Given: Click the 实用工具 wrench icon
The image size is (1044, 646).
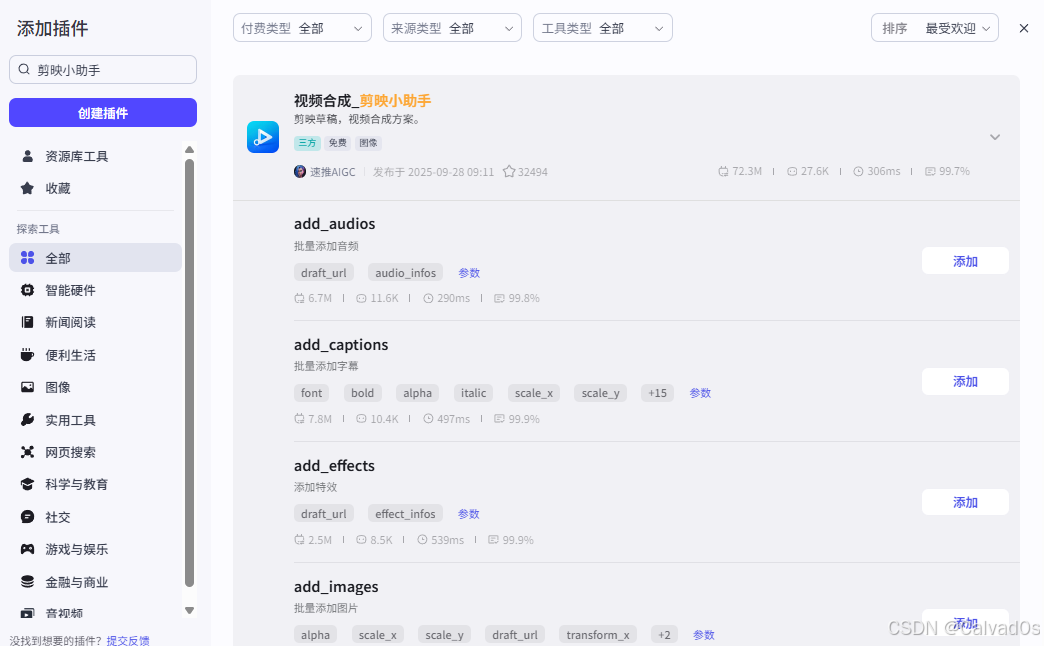Looking at the screenshot, I should click(x=27, y=420).
